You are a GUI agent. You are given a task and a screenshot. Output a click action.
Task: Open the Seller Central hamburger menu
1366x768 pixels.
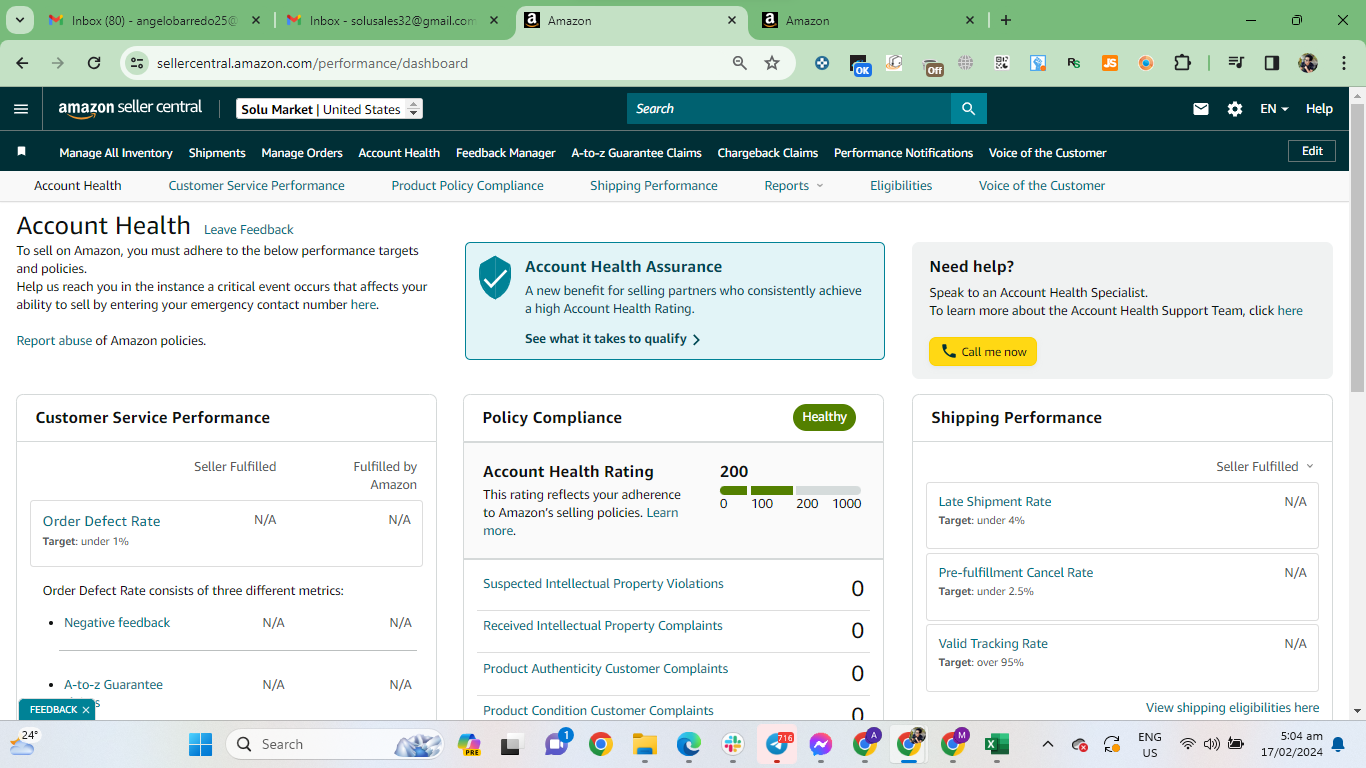point(21,109)
